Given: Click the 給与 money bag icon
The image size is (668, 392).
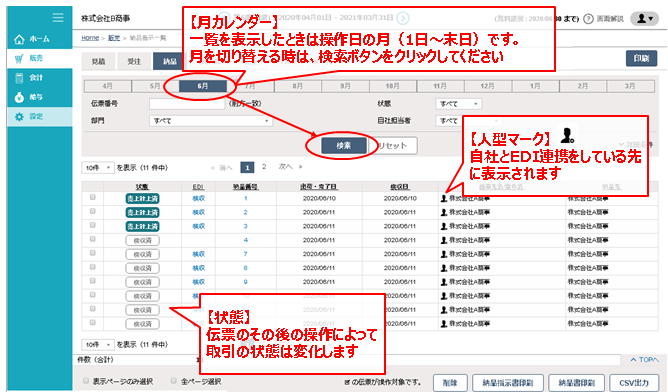Looking at the screenshot, I should (x=19, y=97).
